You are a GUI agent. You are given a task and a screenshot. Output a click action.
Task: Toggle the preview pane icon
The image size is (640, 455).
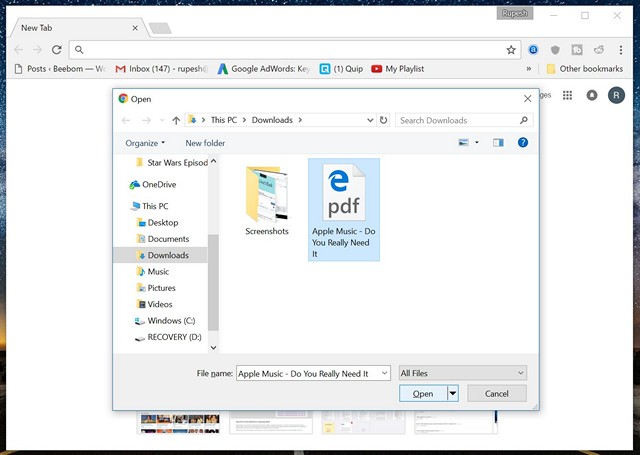[499, 143]
